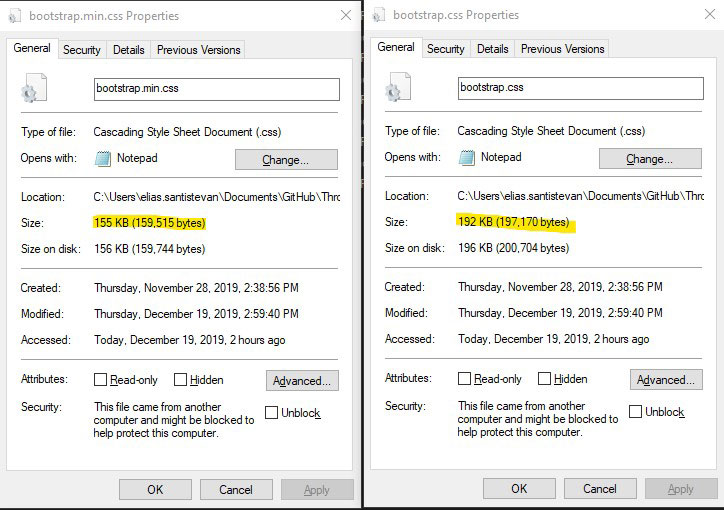This screenshot has height=510, width=724.
Task: Click the Notepad icon in bootstrap.css dialog
Action: 467,158
